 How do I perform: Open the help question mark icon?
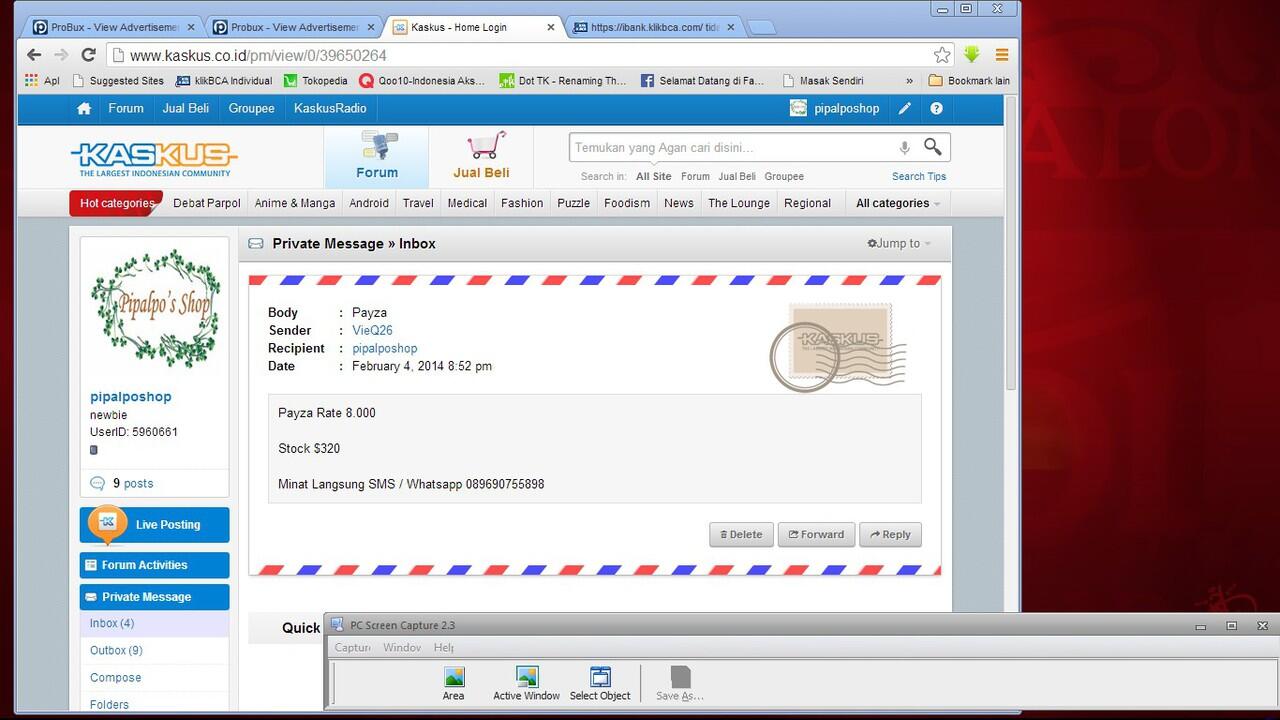936,109
